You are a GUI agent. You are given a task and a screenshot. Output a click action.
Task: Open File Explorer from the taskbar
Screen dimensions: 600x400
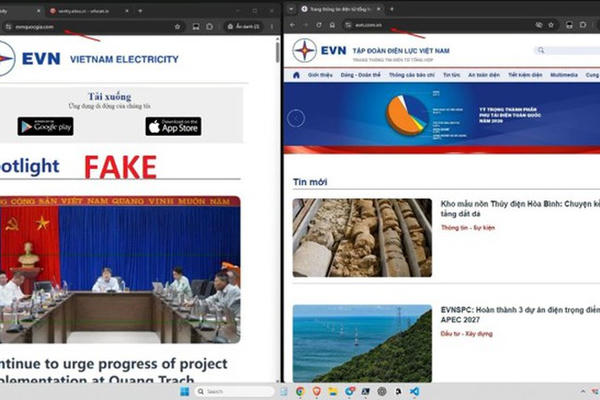333,392
